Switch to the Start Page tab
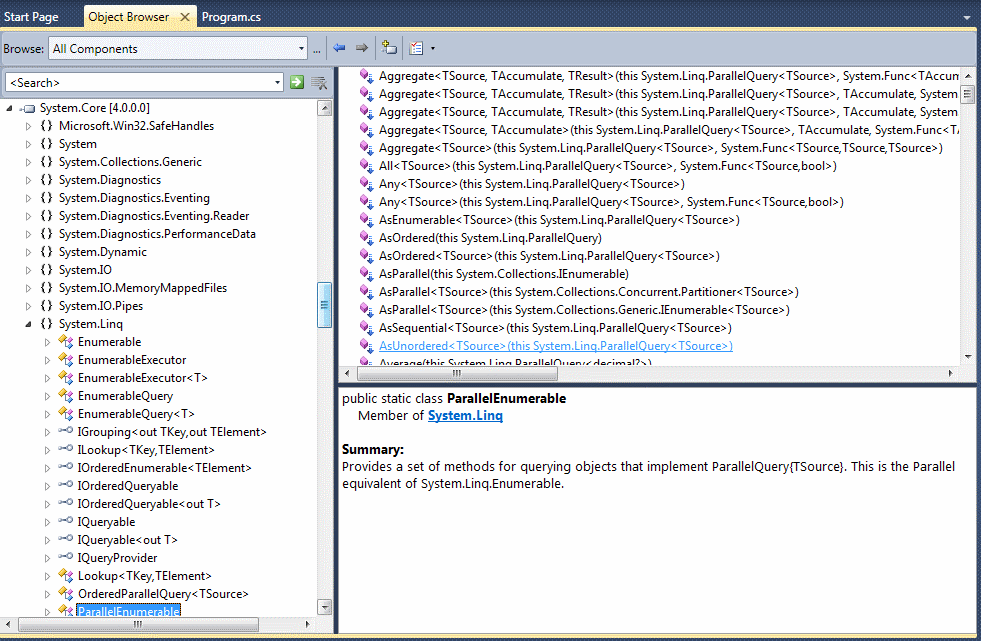 (32, 17)
